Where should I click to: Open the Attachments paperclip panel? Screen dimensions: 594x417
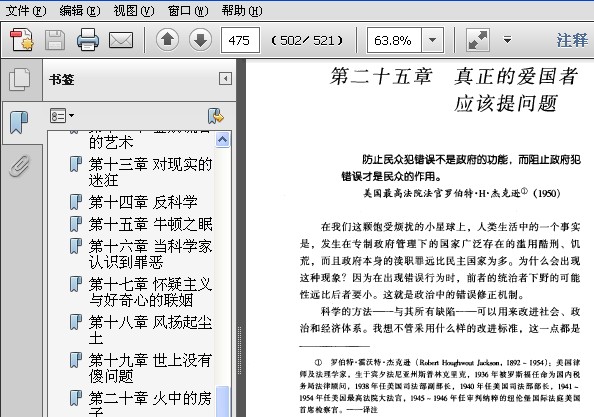pyautogui.click(x=20, y=166)
